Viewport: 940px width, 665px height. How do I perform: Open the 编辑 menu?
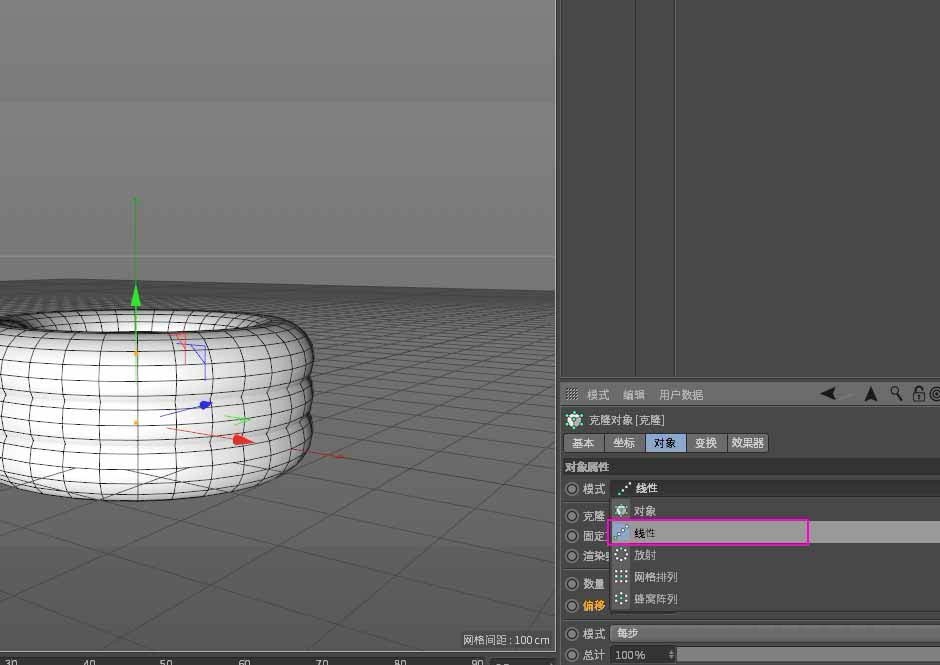pos(636,394)
